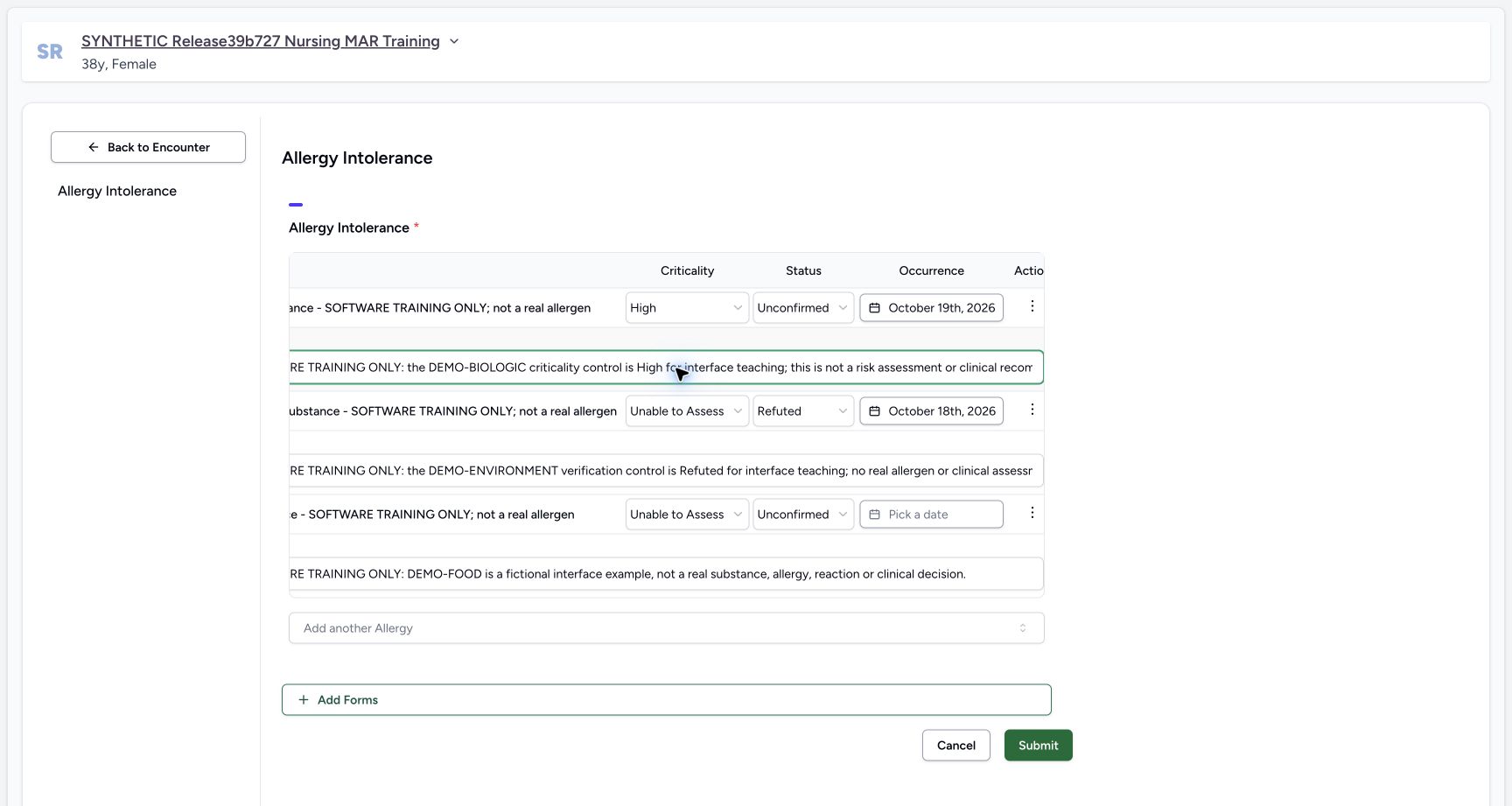Open patient SYNTHETIC Release39b727 link

(x=261, y=41)
